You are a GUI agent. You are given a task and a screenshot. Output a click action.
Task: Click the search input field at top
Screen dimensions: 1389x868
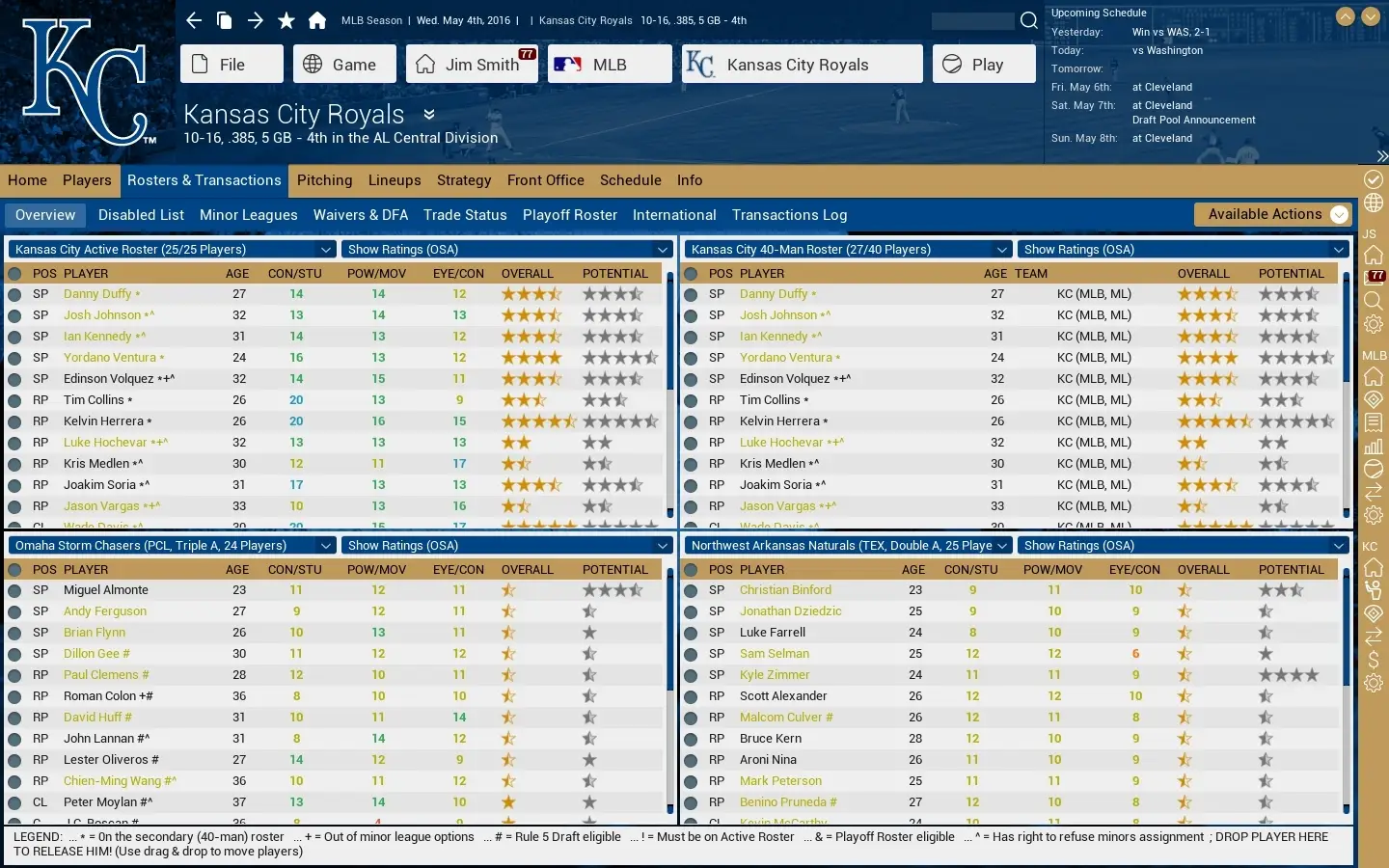tap(972, 20)
